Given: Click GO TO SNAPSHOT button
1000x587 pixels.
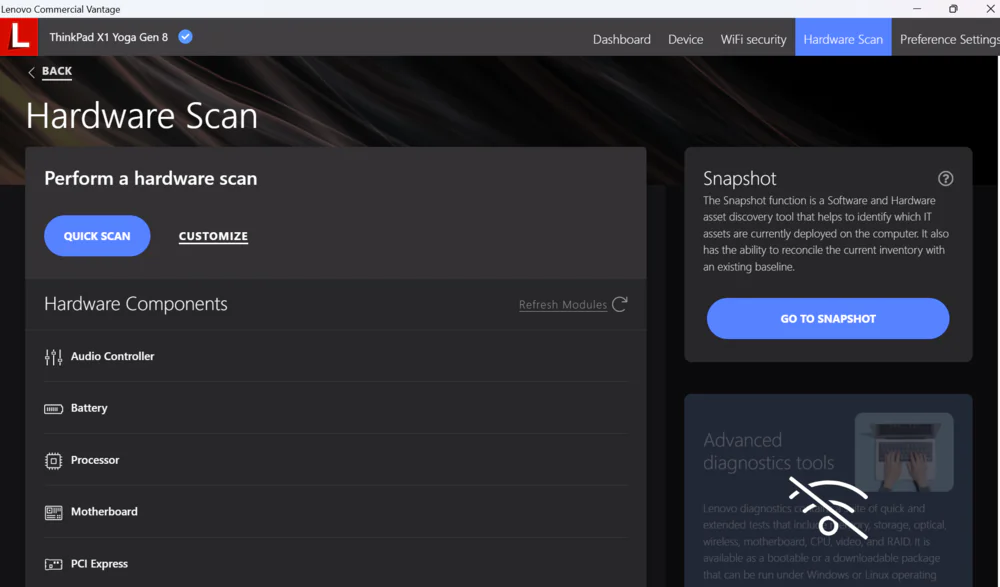Looking at the screenshot, I should pos(828,318).
